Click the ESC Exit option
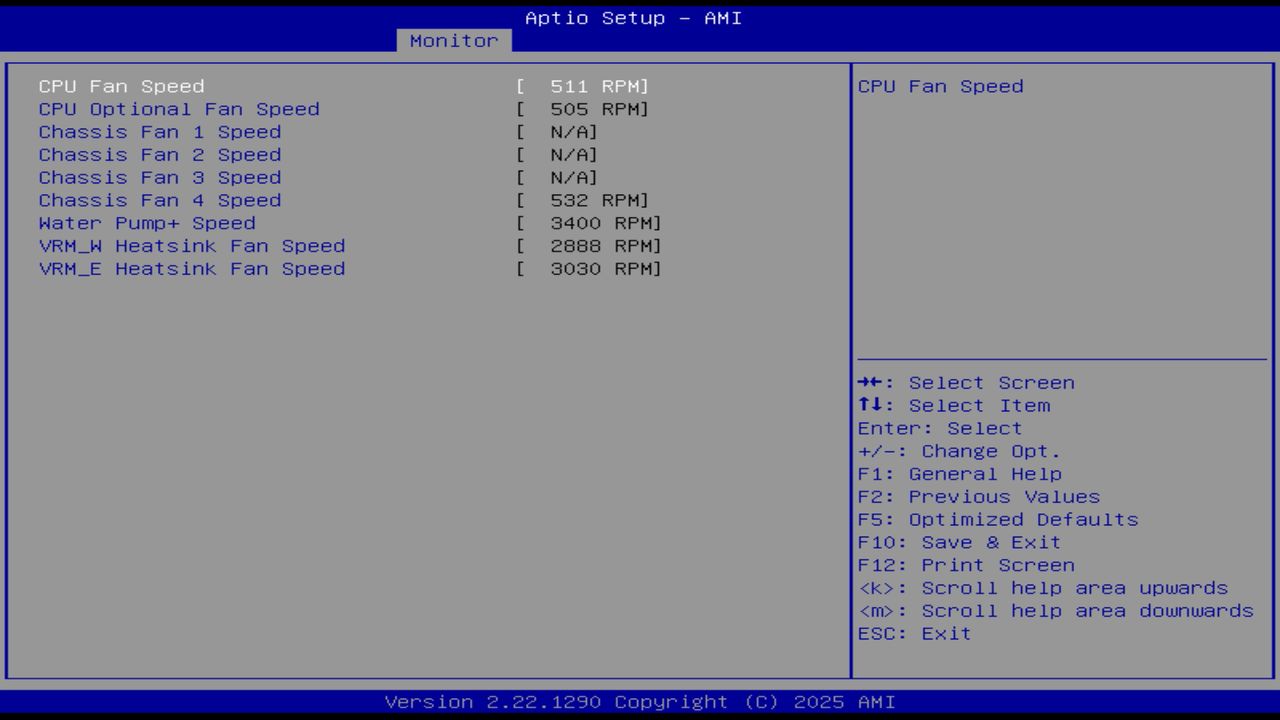Viewport: 1280px width, 720px height. coord(913,633)
